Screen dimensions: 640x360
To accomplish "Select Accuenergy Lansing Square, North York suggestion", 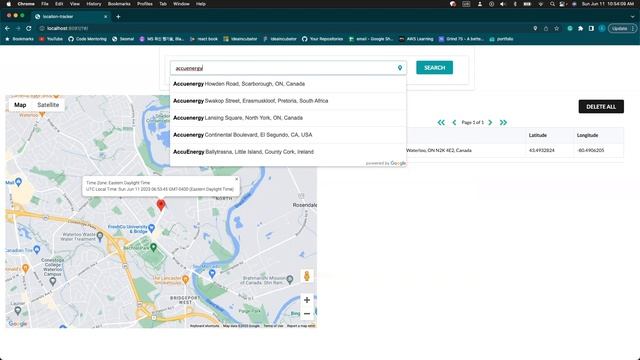I will 288,118.
